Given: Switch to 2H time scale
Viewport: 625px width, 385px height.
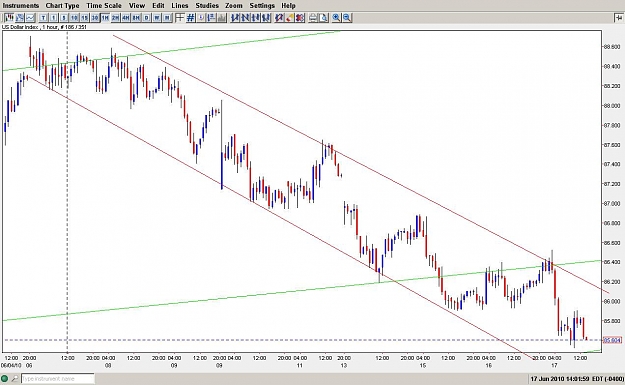Looking at the screenshot, I should 116,18.
